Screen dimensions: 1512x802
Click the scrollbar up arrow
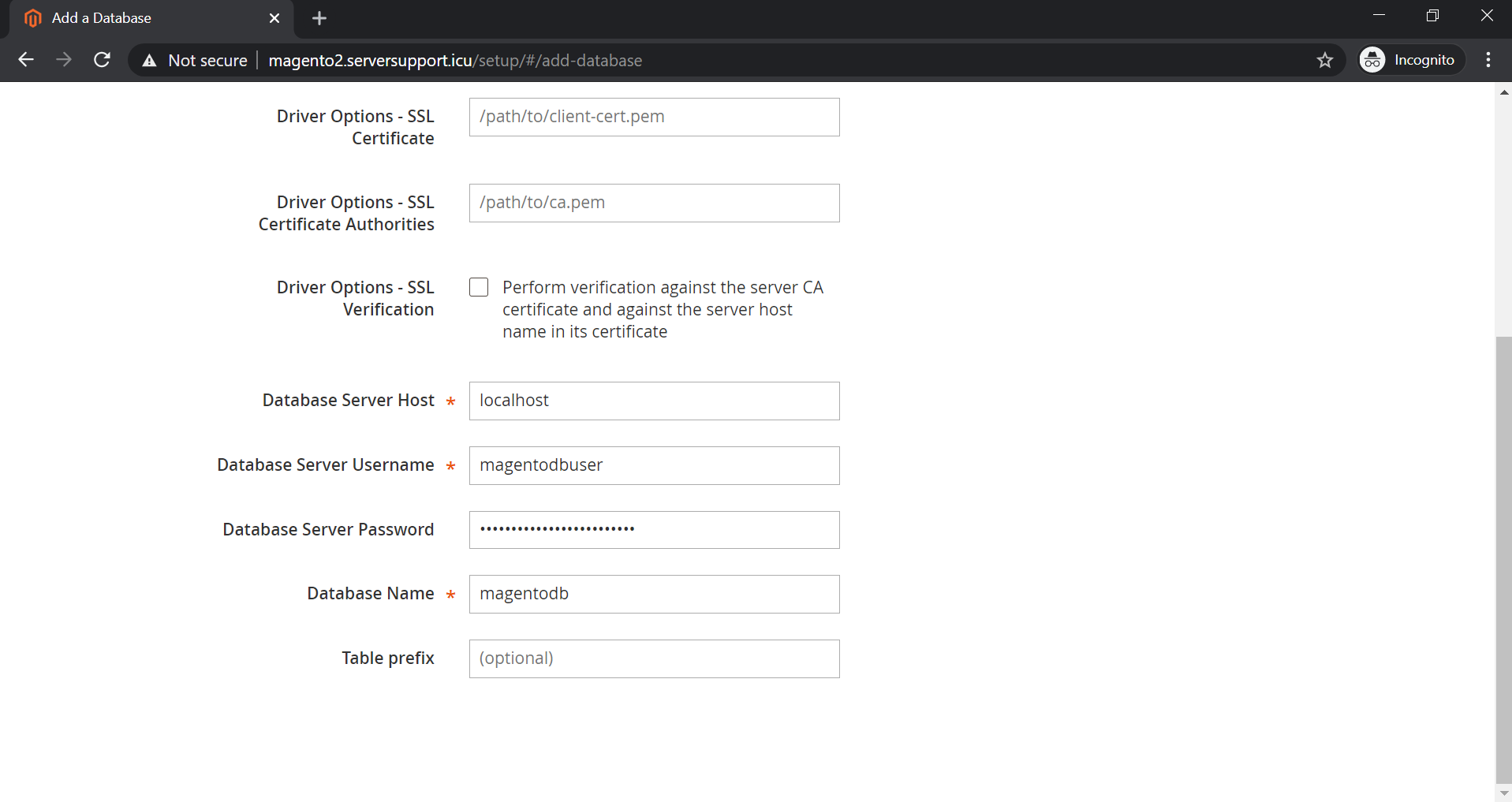click(x=1503, y=92)
